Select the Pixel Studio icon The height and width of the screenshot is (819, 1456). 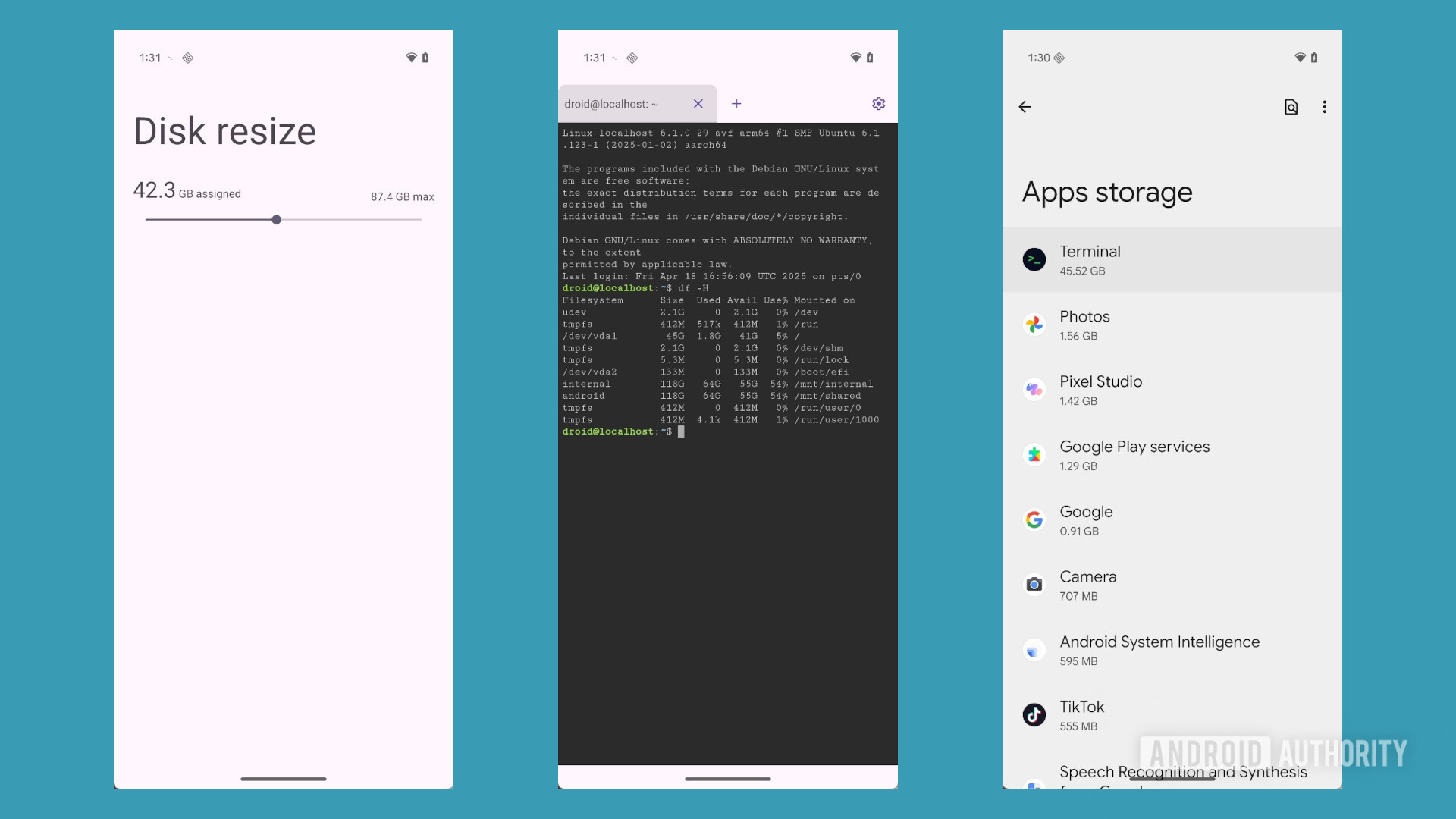pyautogui.click(x=1034, y=389)
